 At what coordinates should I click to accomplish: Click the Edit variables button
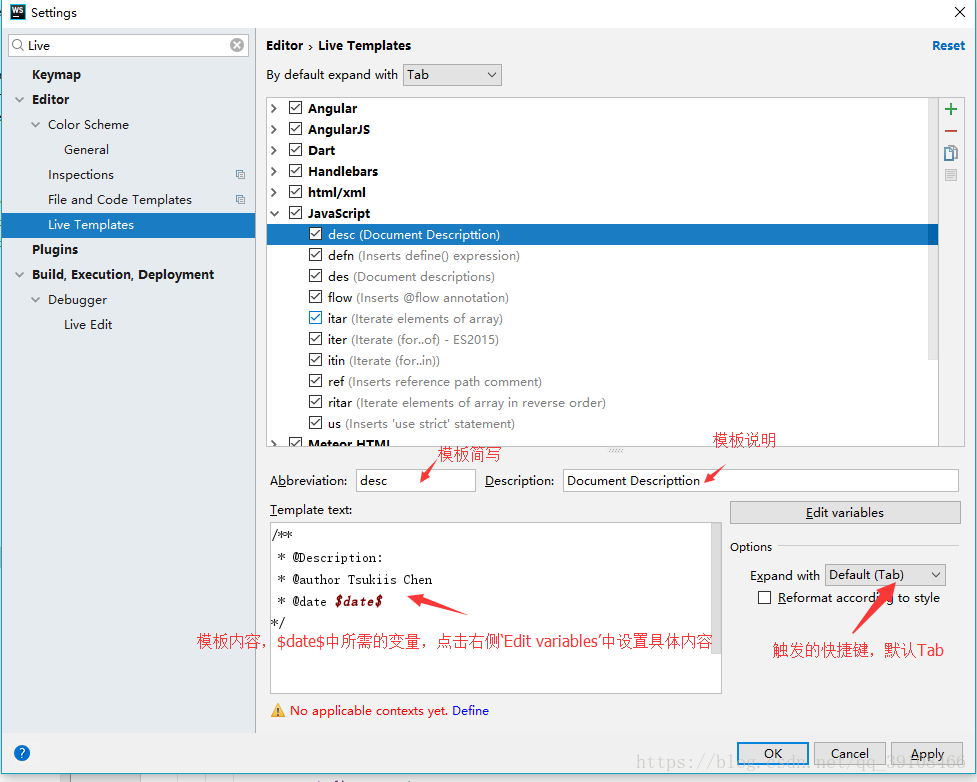pyautogui.click(x=844, y=512)
